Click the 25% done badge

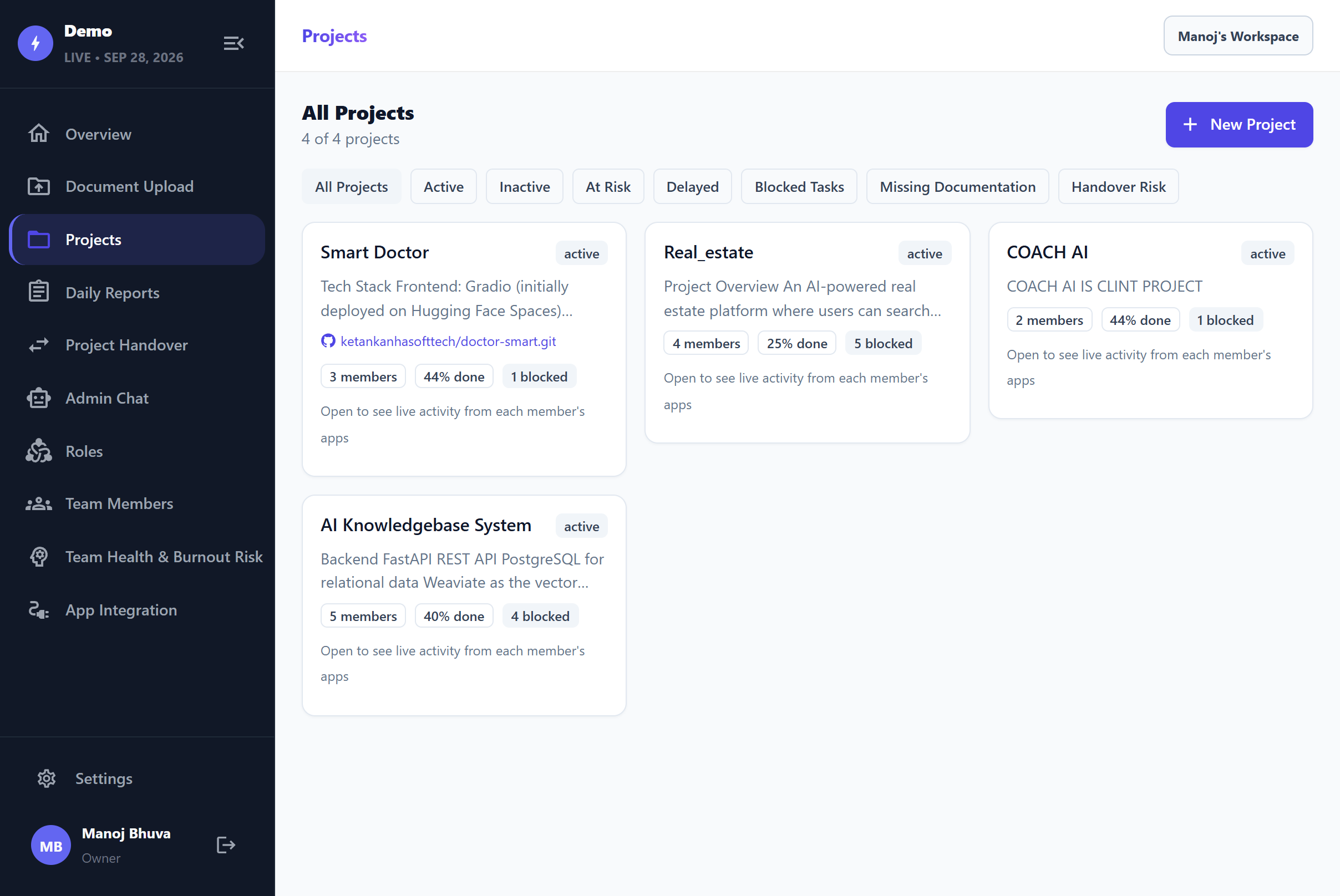pos(796,343)
